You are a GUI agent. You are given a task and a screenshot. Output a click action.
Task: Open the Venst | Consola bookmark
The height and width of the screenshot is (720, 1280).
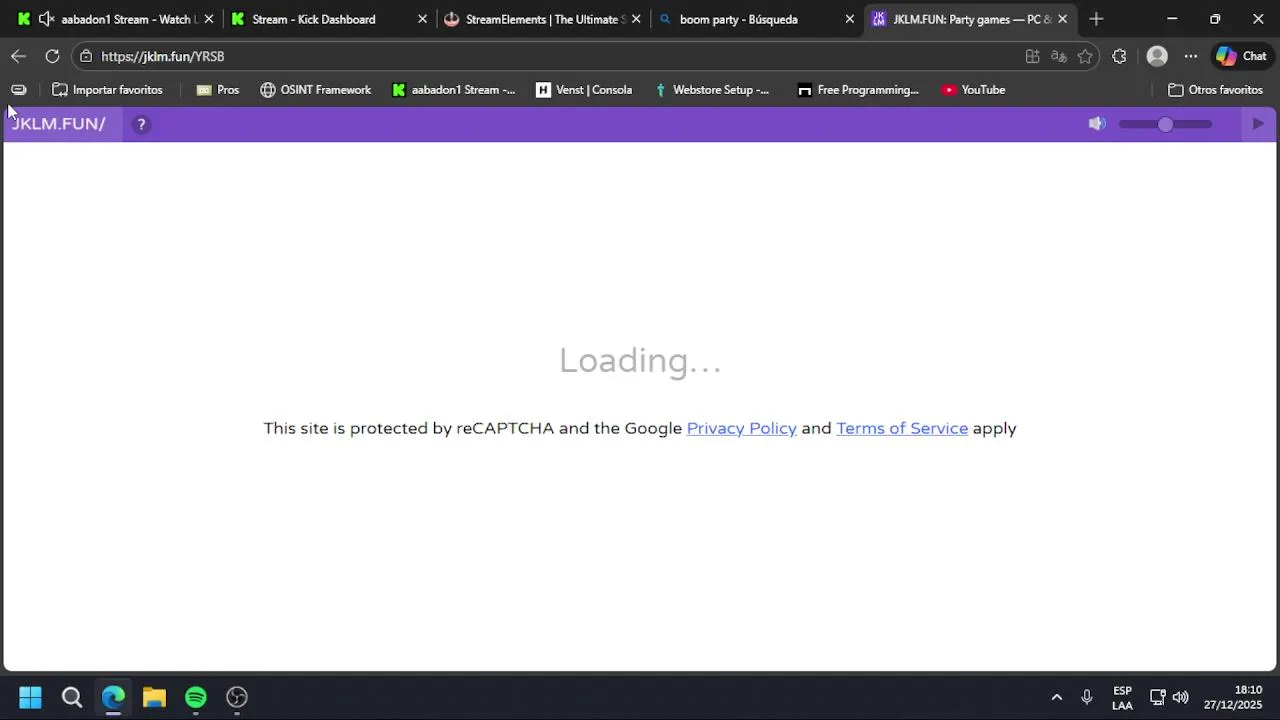pos(584,90)
